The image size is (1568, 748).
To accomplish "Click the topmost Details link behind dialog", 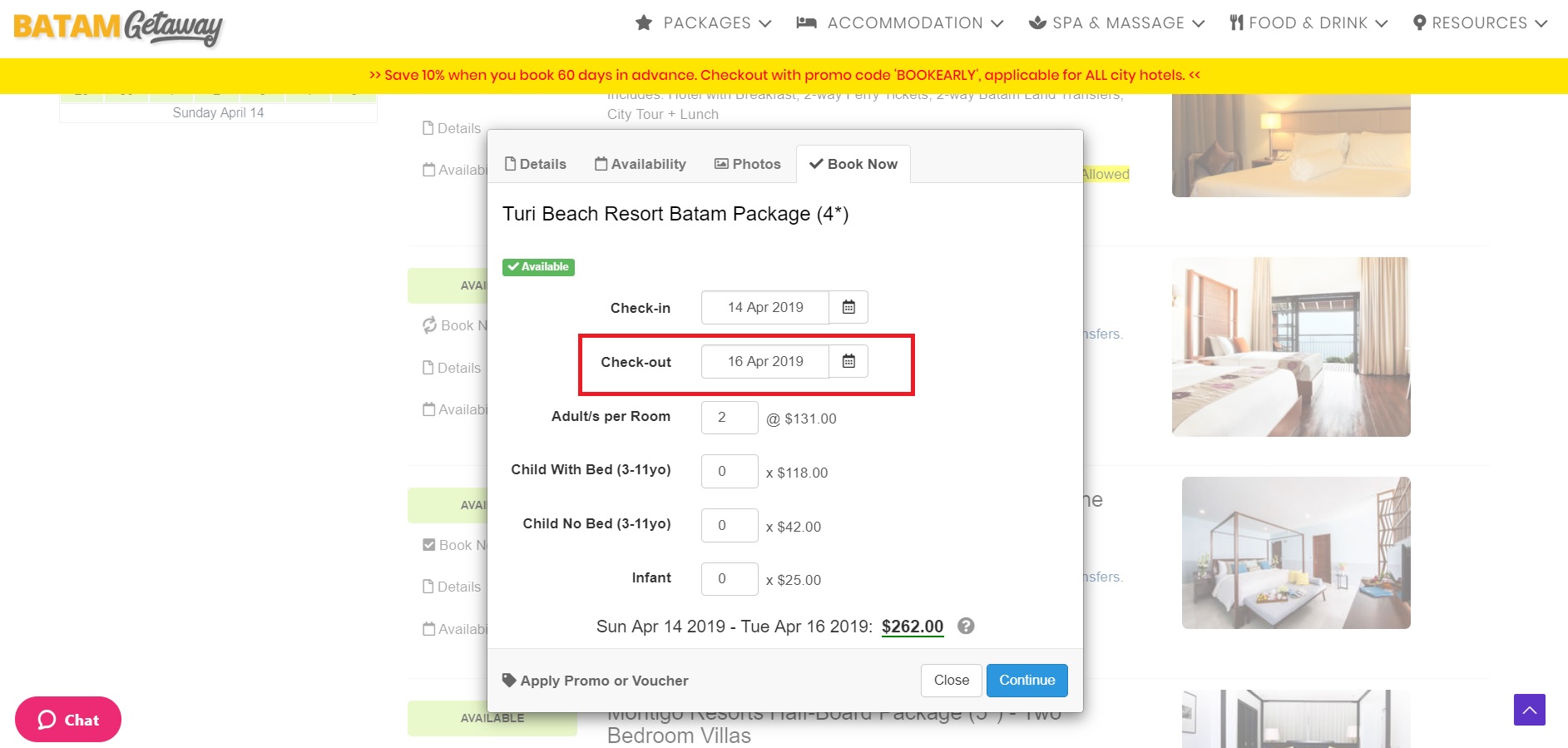I will (x=452, y=128).
